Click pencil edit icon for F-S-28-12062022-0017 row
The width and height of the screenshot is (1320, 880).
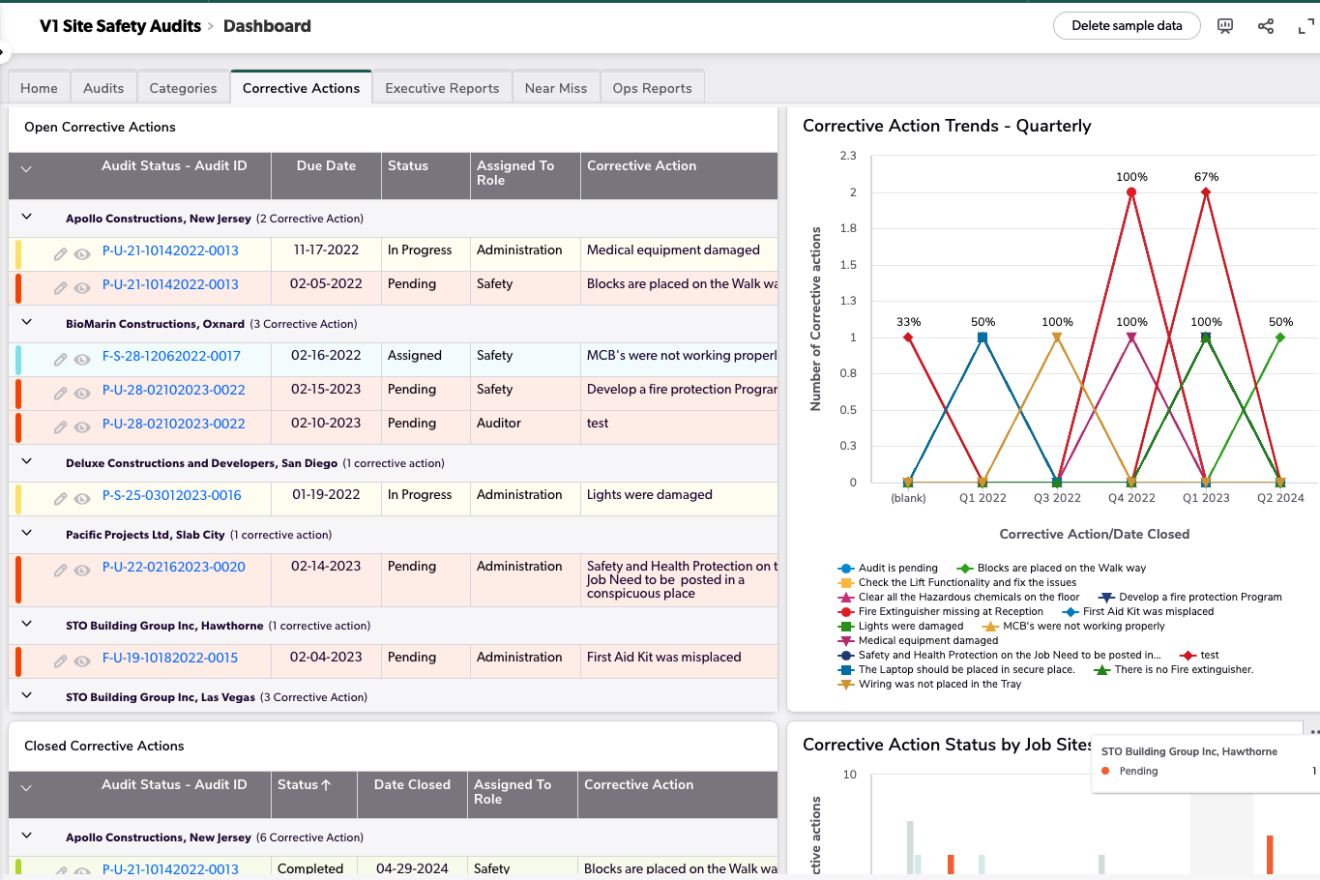[60, 357]
